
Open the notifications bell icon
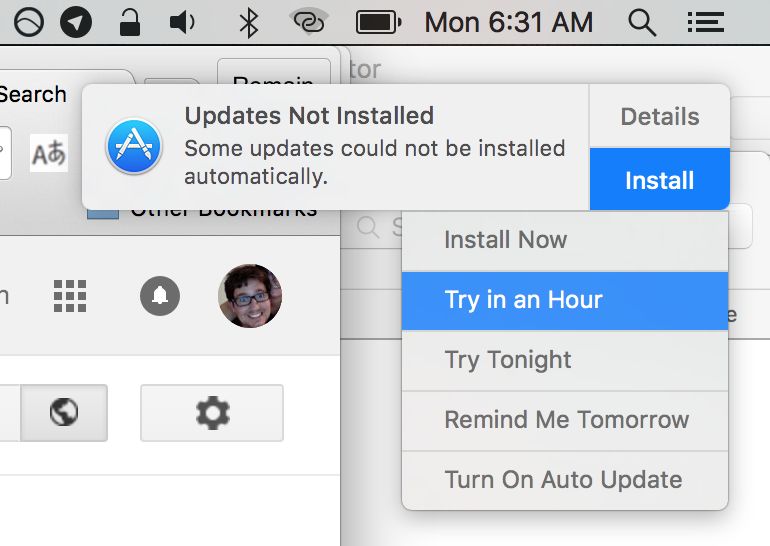click(160, 295)
